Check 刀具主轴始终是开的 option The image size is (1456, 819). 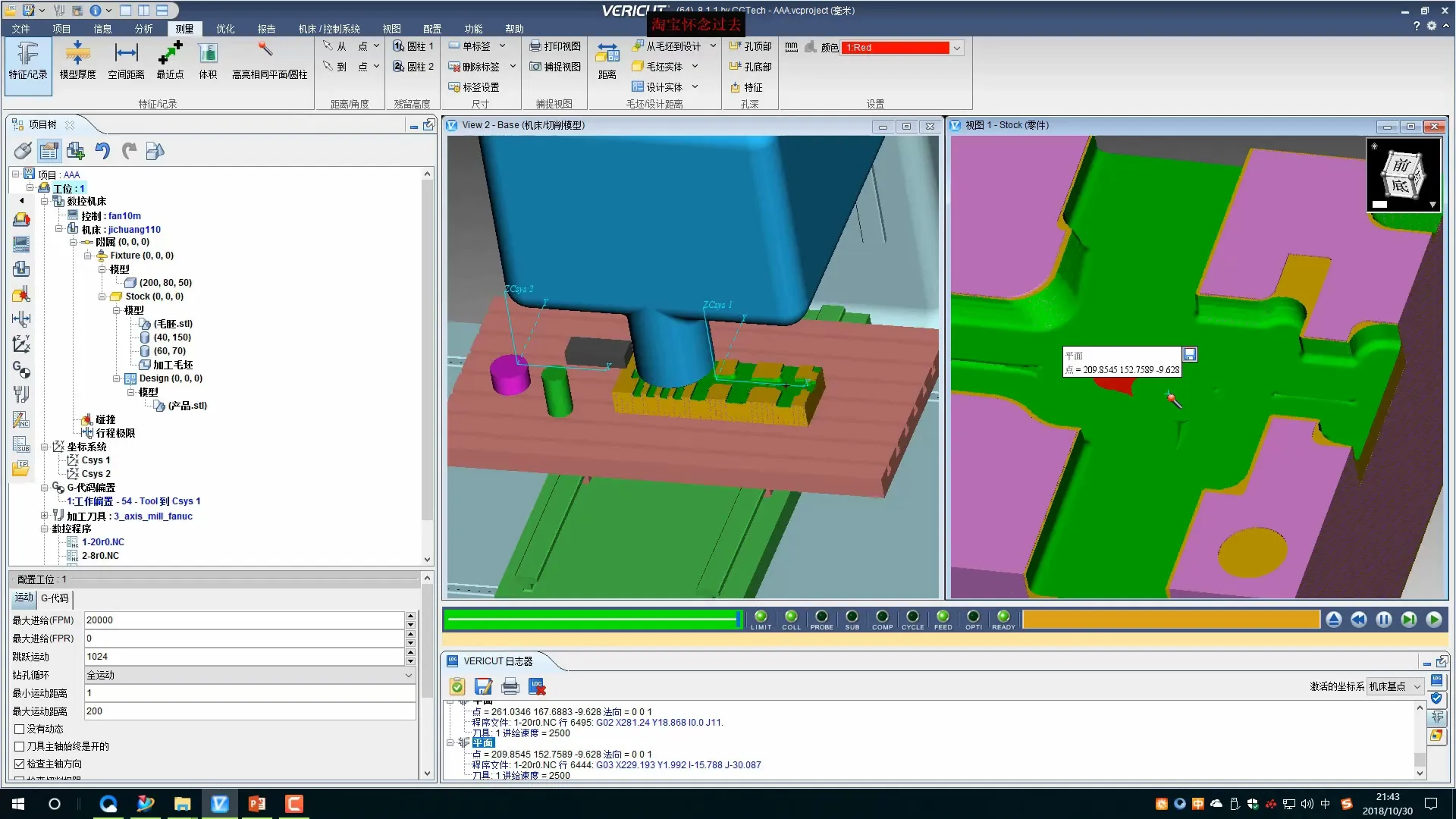20,746
